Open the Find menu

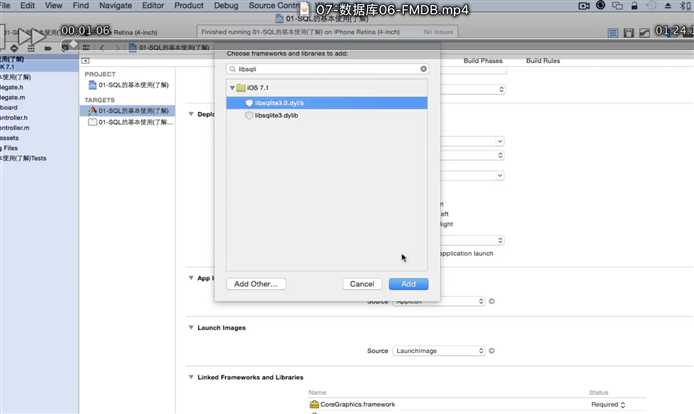(81, 5)
